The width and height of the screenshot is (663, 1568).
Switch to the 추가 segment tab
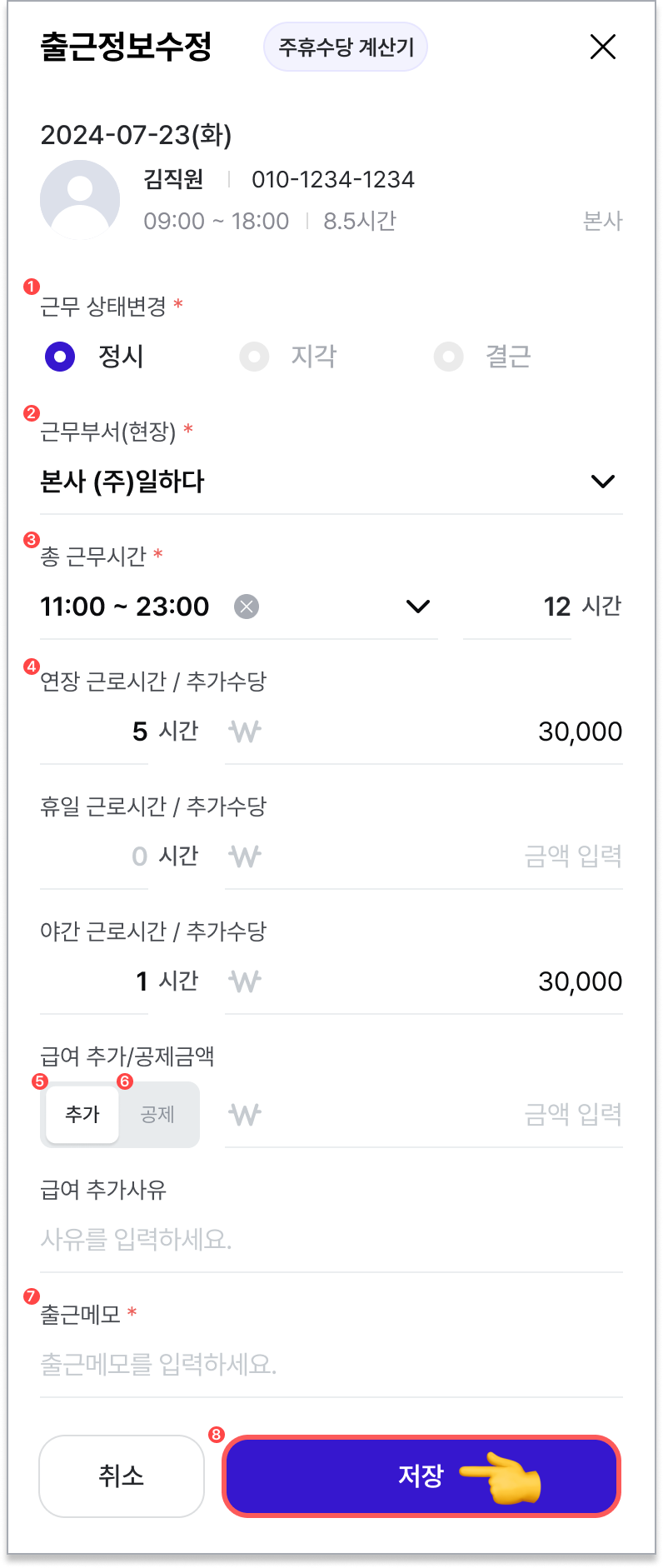[x=82, y=1115]
